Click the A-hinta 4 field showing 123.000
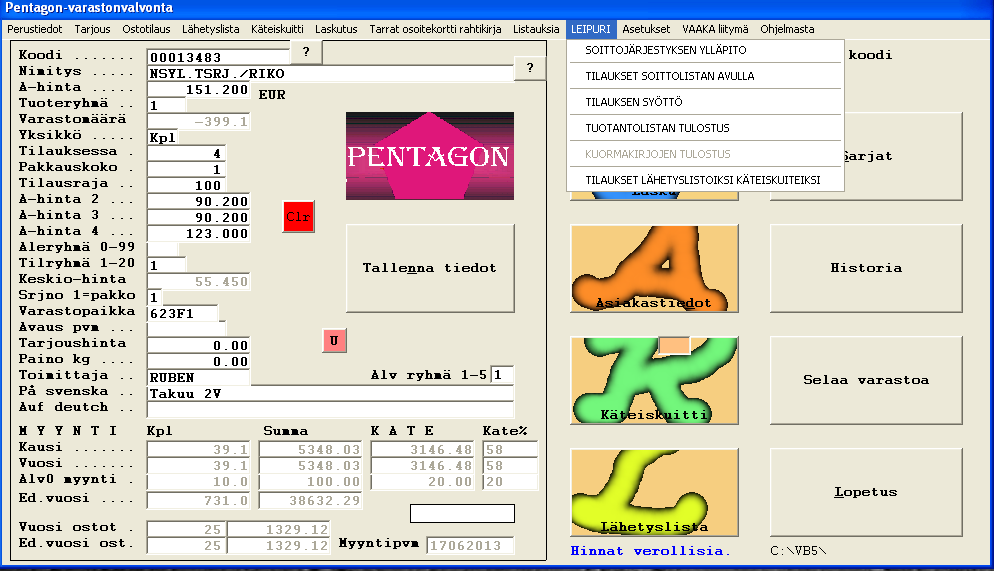Image resolution: width=994 pixels, height=571 pixels. (x=198, y=233)
